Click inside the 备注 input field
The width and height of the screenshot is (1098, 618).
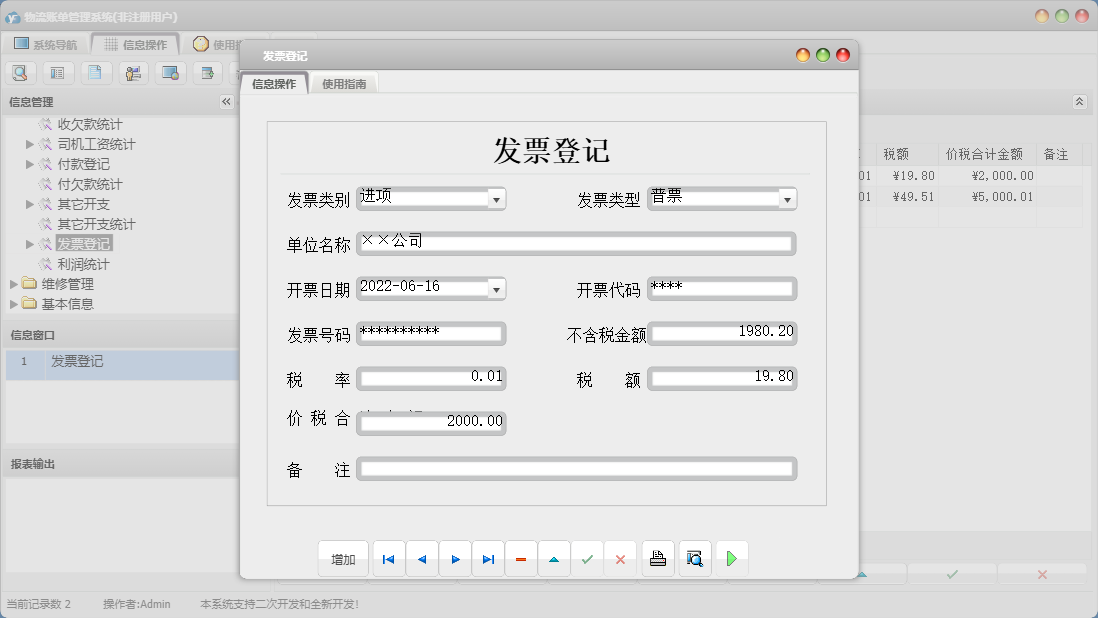pyautogui.click(x=575, y=468)
